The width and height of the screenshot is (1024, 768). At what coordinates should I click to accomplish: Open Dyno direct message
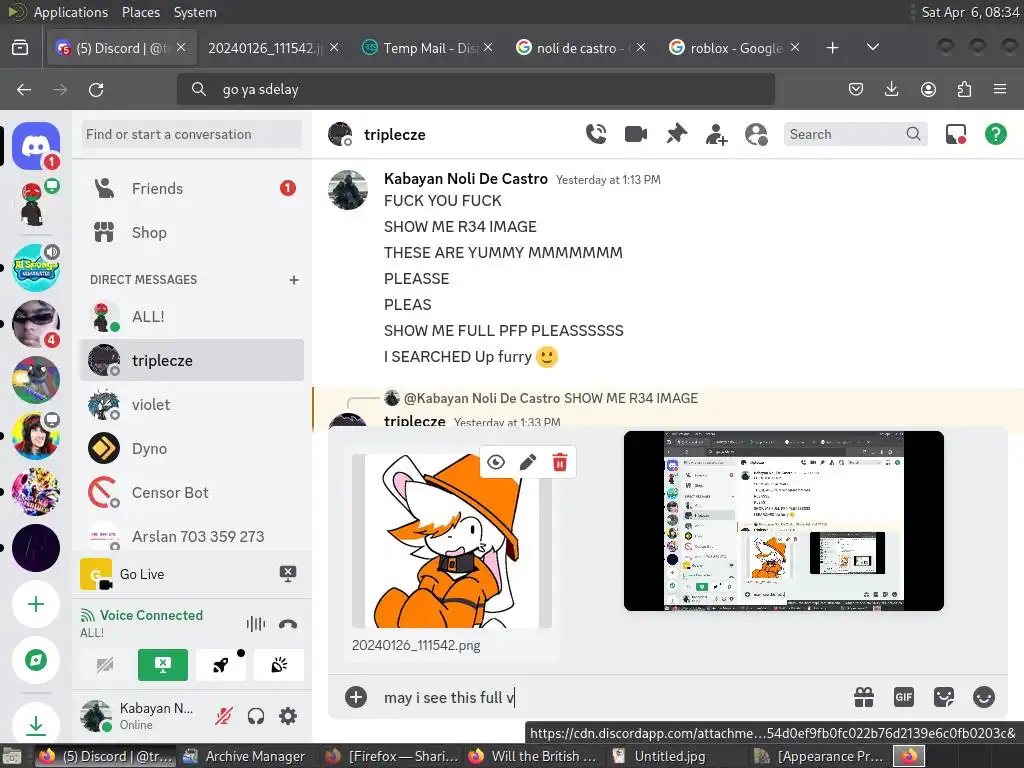click(192, 449)
